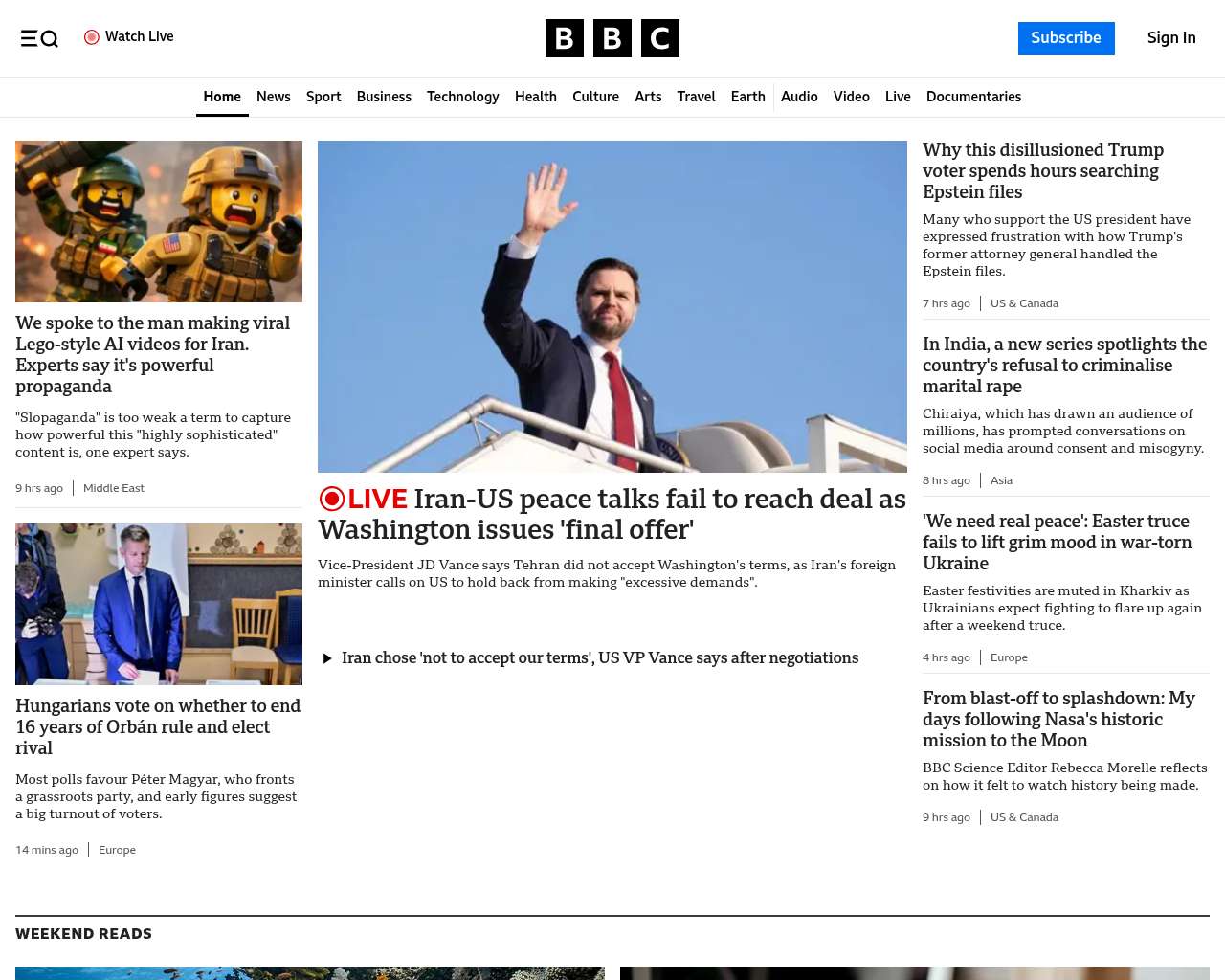Click US & Canada tag under Nasa story
The width and height of the screenshot is (1225, 980).
click(x=1024, y=817)
